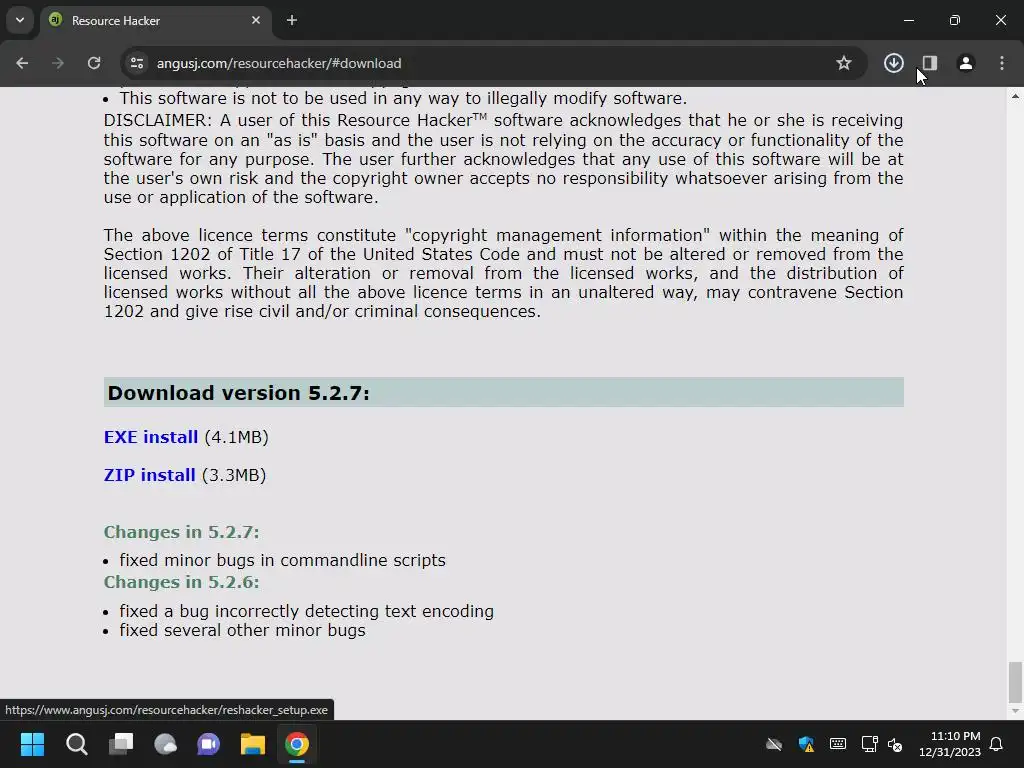
Task: Open the tab search dropdown
Action: click(x=20, y=20)
